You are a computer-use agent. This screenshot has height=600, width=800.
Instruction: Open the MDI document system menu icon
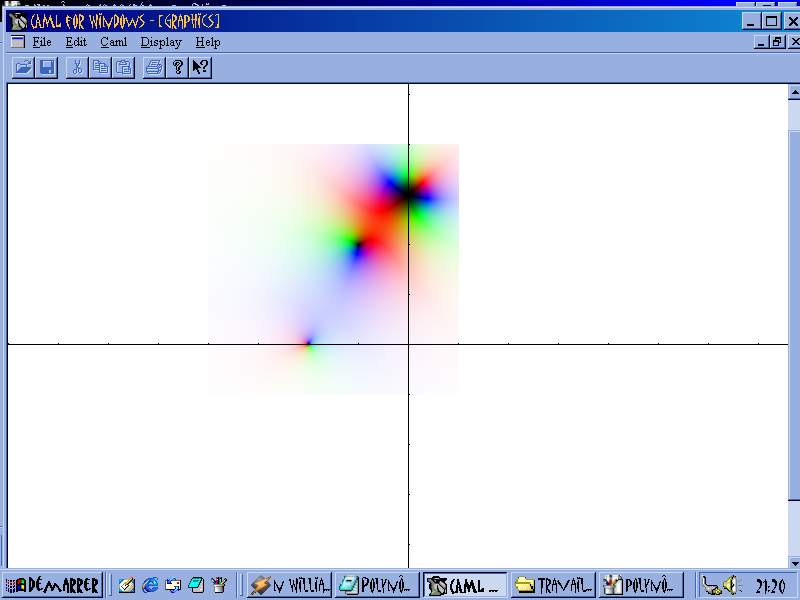click(17, 42)
